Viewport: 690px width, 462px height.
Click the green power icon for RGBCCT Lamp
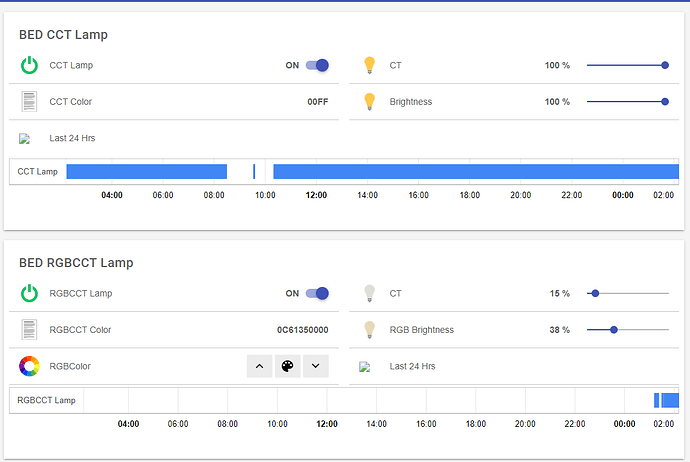pos(29,294)
